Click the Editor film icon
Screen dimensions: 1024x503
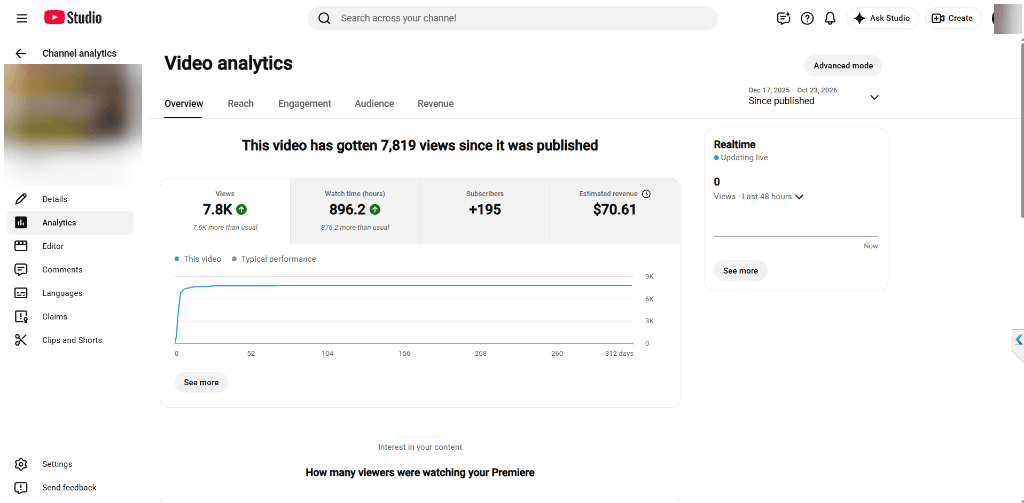click(21, 246)
